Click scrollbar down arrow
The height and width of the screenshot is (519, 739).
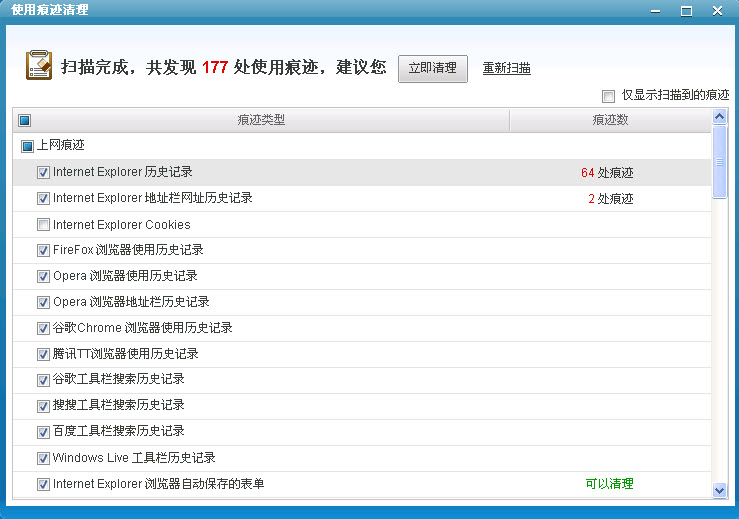click(x=719, y=490)
